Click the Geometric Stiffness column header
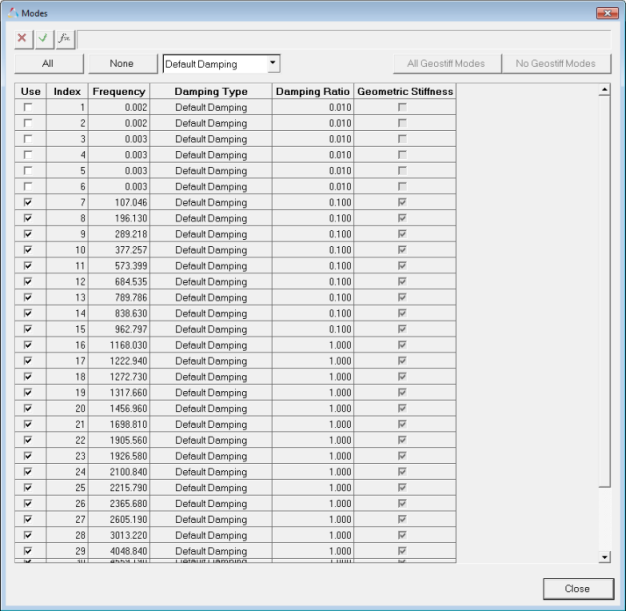The height and width of the screenshot is (611, 626). (405, 91)
